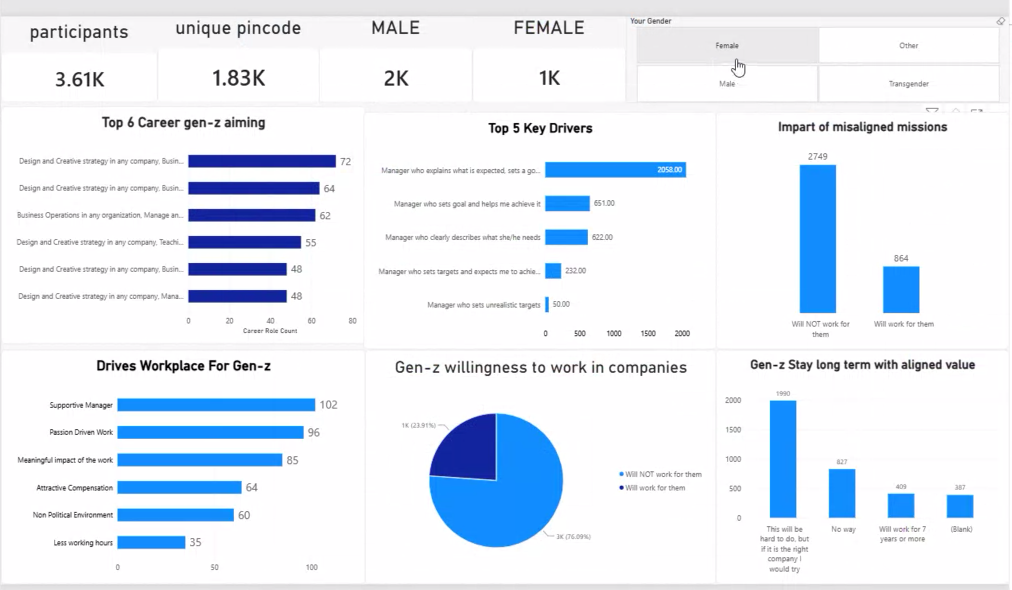Select the Business Operations bar valued 62
This screenshot has height=590, width=1012.
252,216
